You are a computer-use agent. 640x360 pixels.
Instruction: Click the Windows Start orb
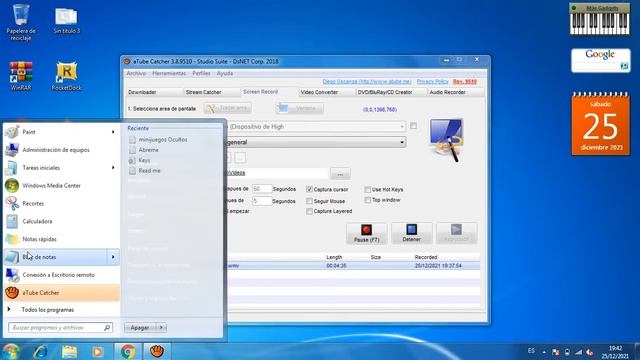coord(11,351)
